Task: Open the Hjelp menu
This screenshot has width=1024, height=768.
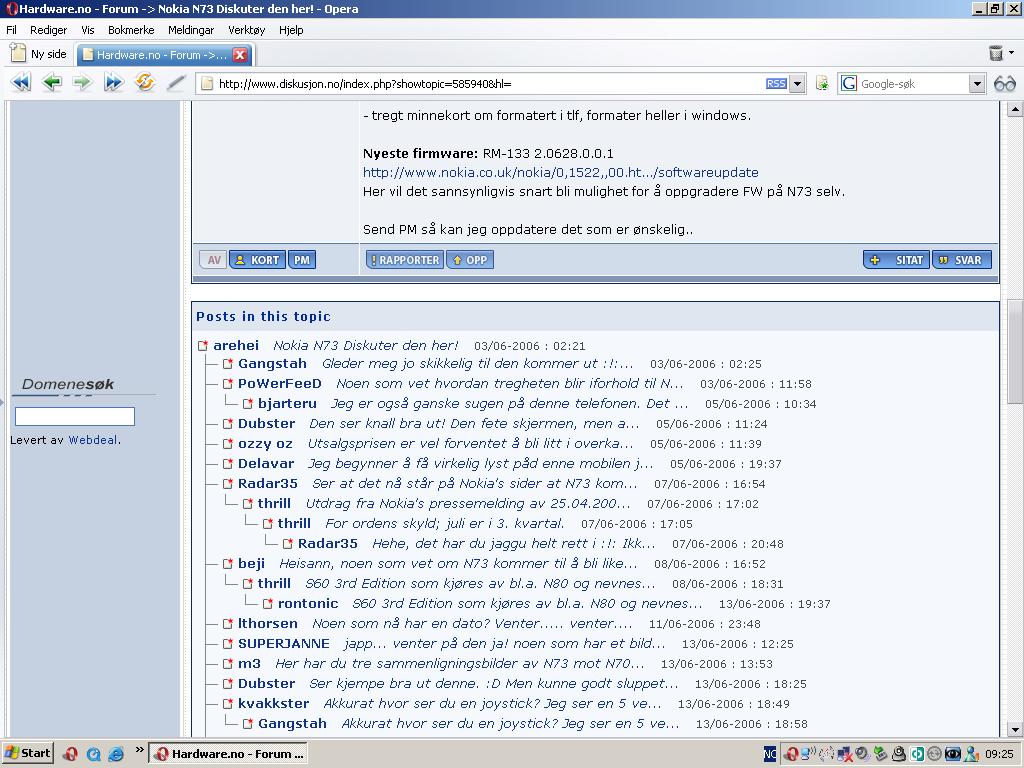Action: coord(291,30)
